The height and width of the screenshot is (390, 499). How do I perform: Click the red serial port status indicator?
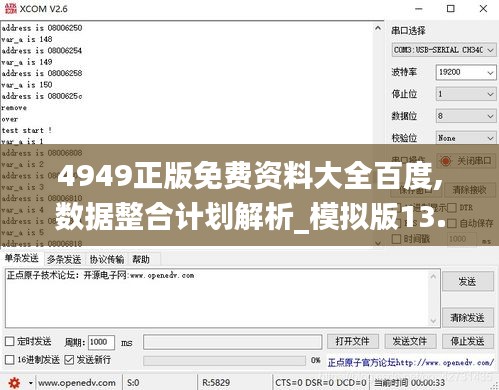(445, 161)
